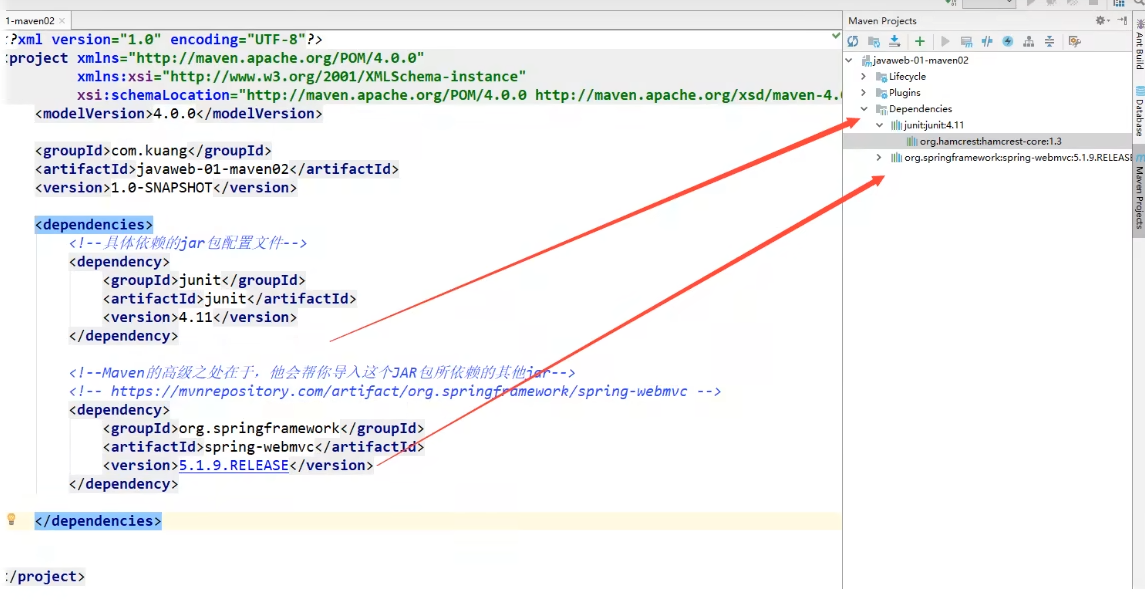Image resolution: width=1145 pixels, height=605 pixels.
Task: Click the Show Dependencies diagram icon
Action: click(1028, 42)
